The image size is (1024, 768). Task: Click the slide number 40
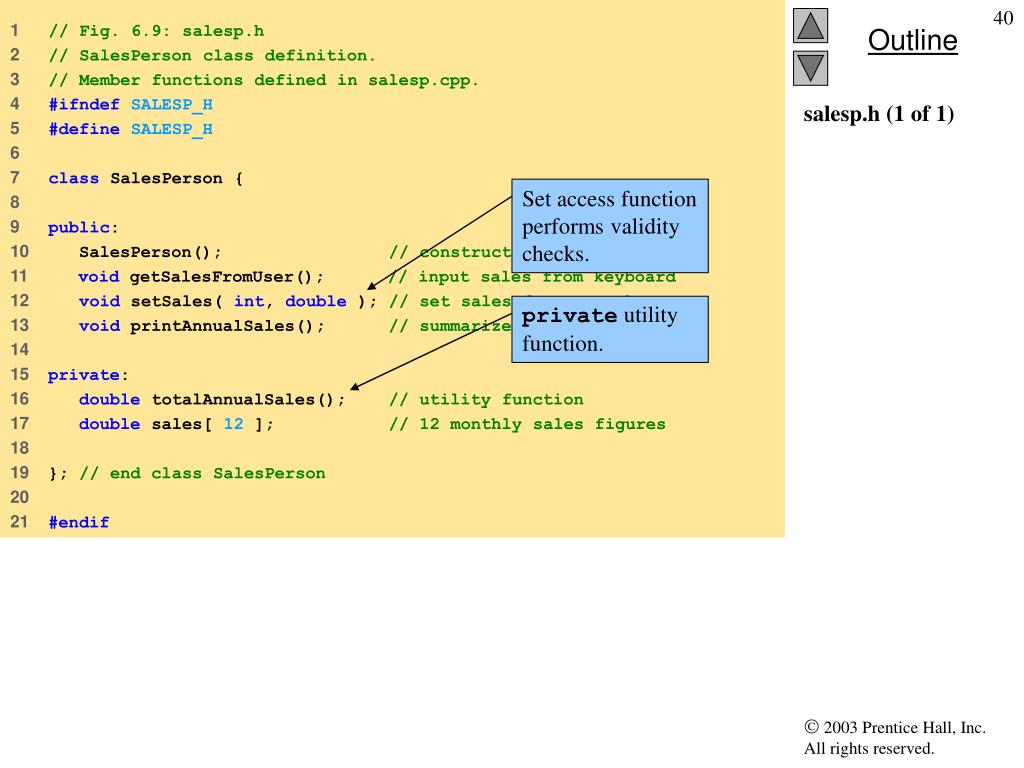point(1003,18)
